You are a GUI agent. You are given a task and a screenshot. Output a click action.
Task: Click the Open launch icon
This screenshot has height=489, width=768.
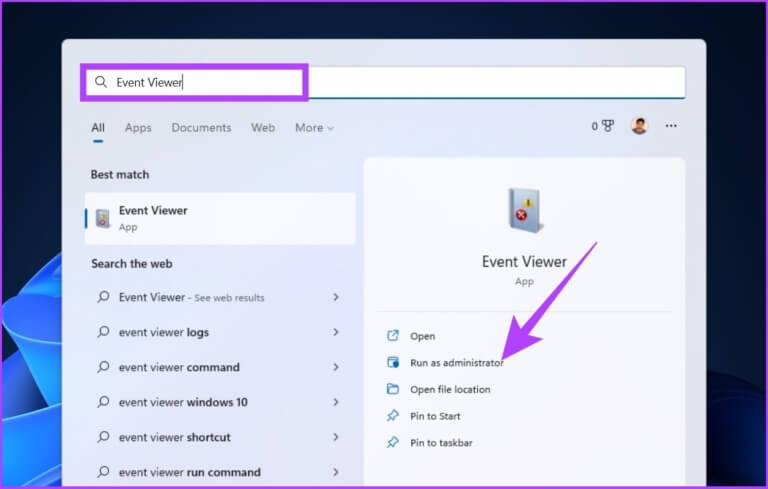(393, 336)
